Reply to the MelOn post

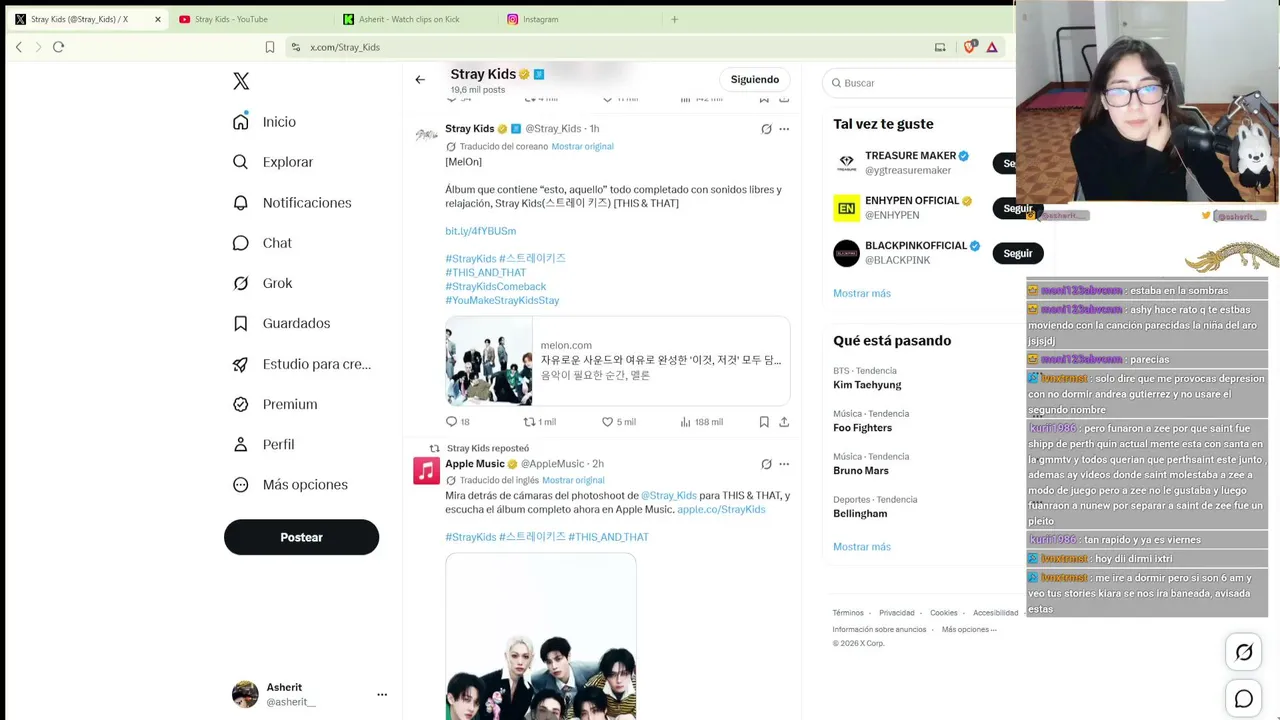coord(451,422)
